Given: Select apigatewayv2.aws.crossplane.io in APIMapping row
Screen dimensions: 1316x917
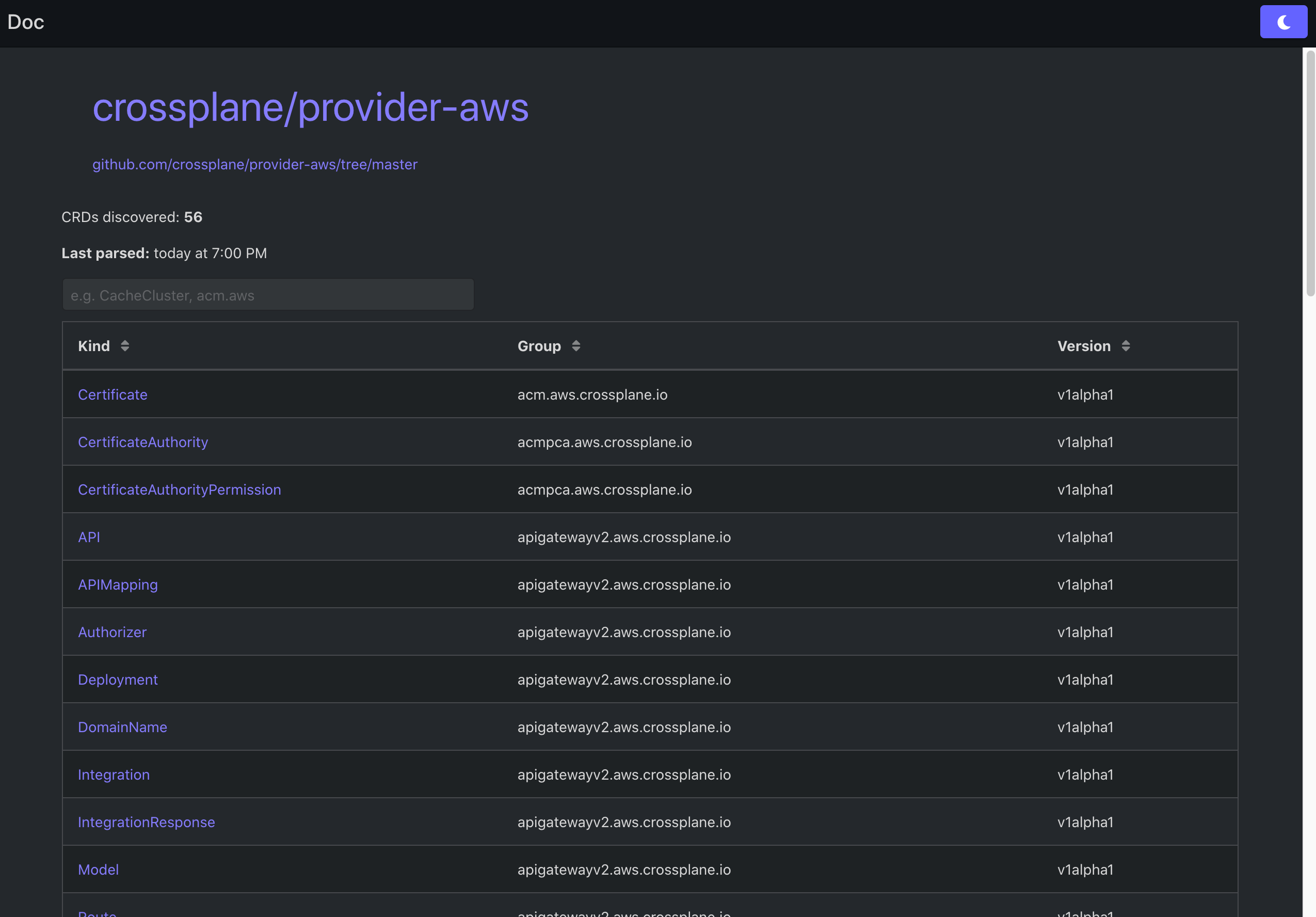Looking at the screenshot, I should pos(624,585).
